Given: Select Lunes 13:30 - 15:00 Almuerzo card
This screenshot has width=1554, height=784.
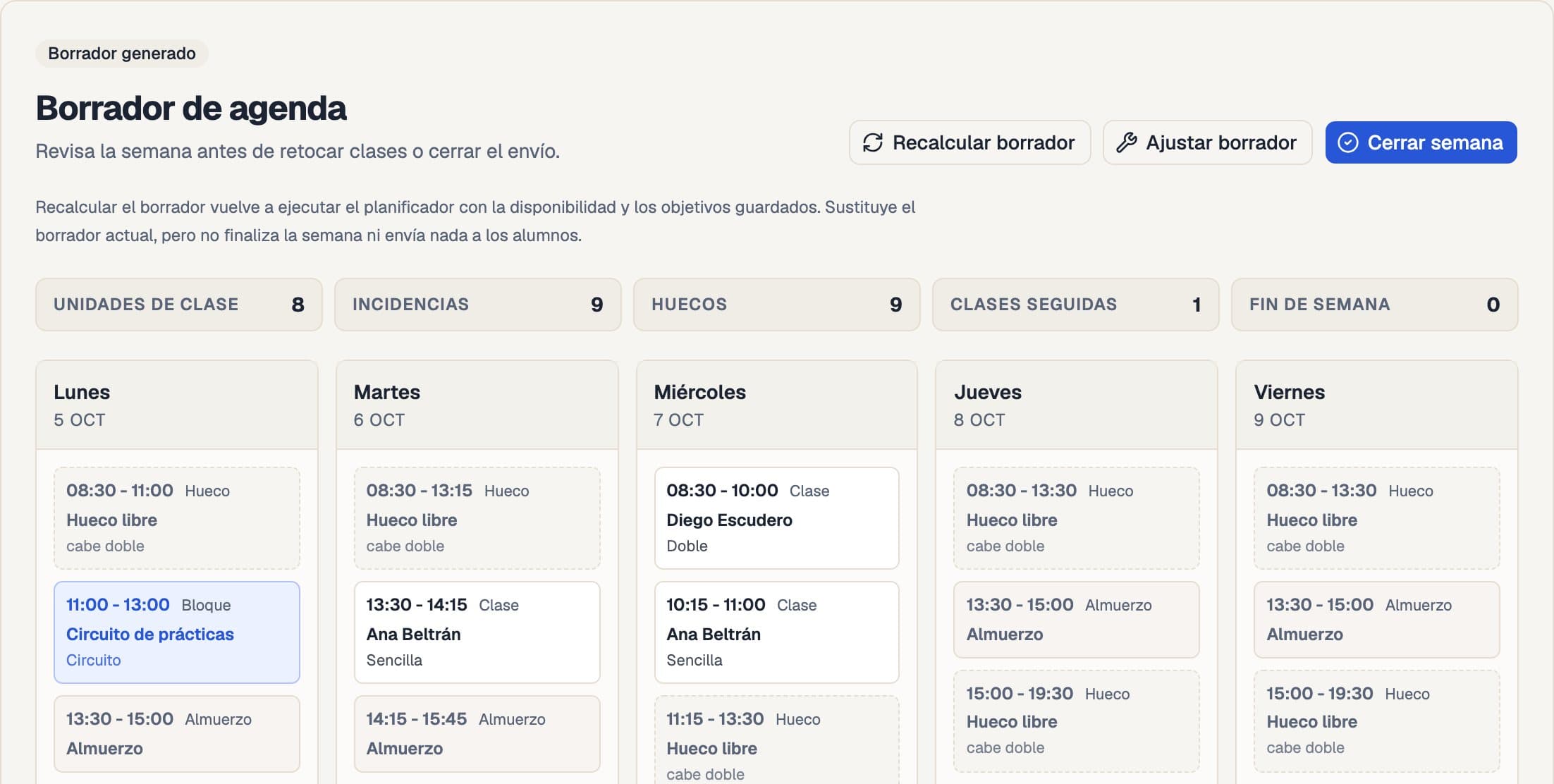Looking at the screenshot, I should click(x=177, y=734).
